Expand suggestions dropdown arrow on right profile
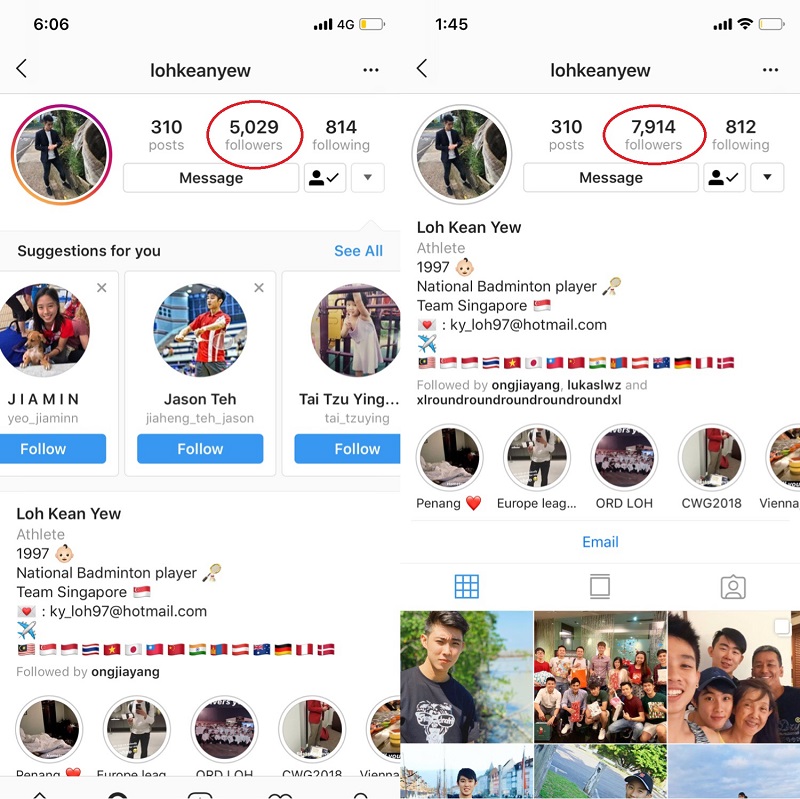This screenshot has width=800, height=799. click(767, 177)
